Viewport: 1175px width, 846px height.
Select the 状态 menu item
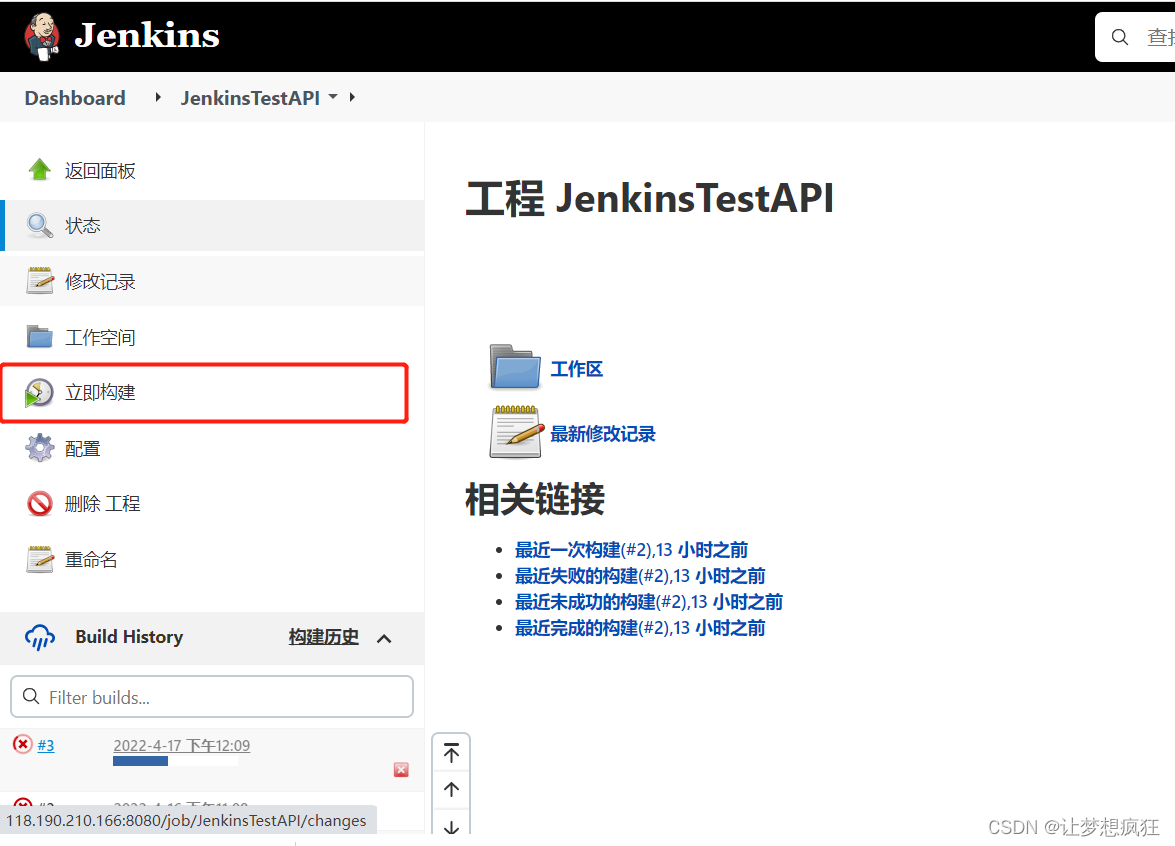[212, 226]
